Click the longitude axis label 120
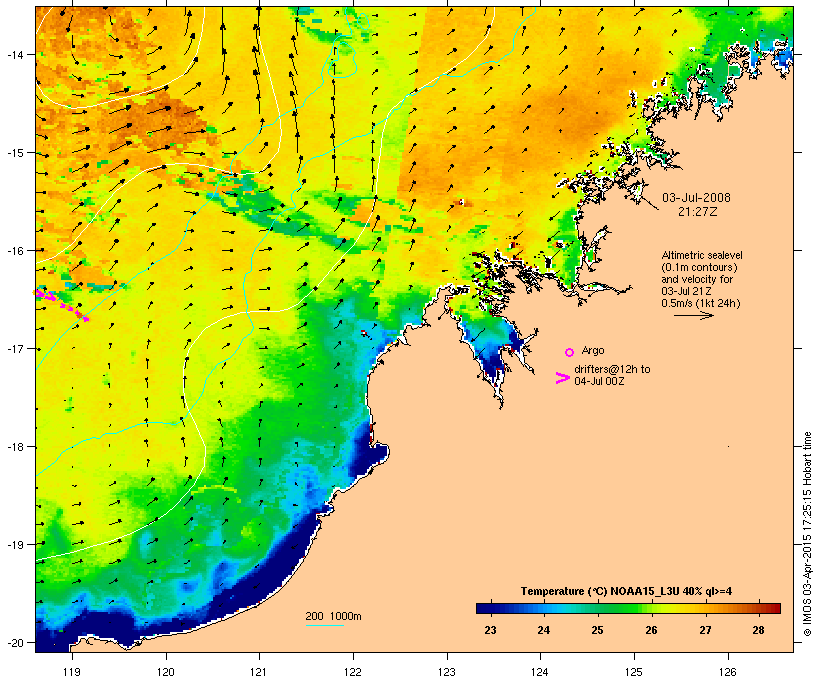This screenshot has height=680, width=820. tap(166, 672)
